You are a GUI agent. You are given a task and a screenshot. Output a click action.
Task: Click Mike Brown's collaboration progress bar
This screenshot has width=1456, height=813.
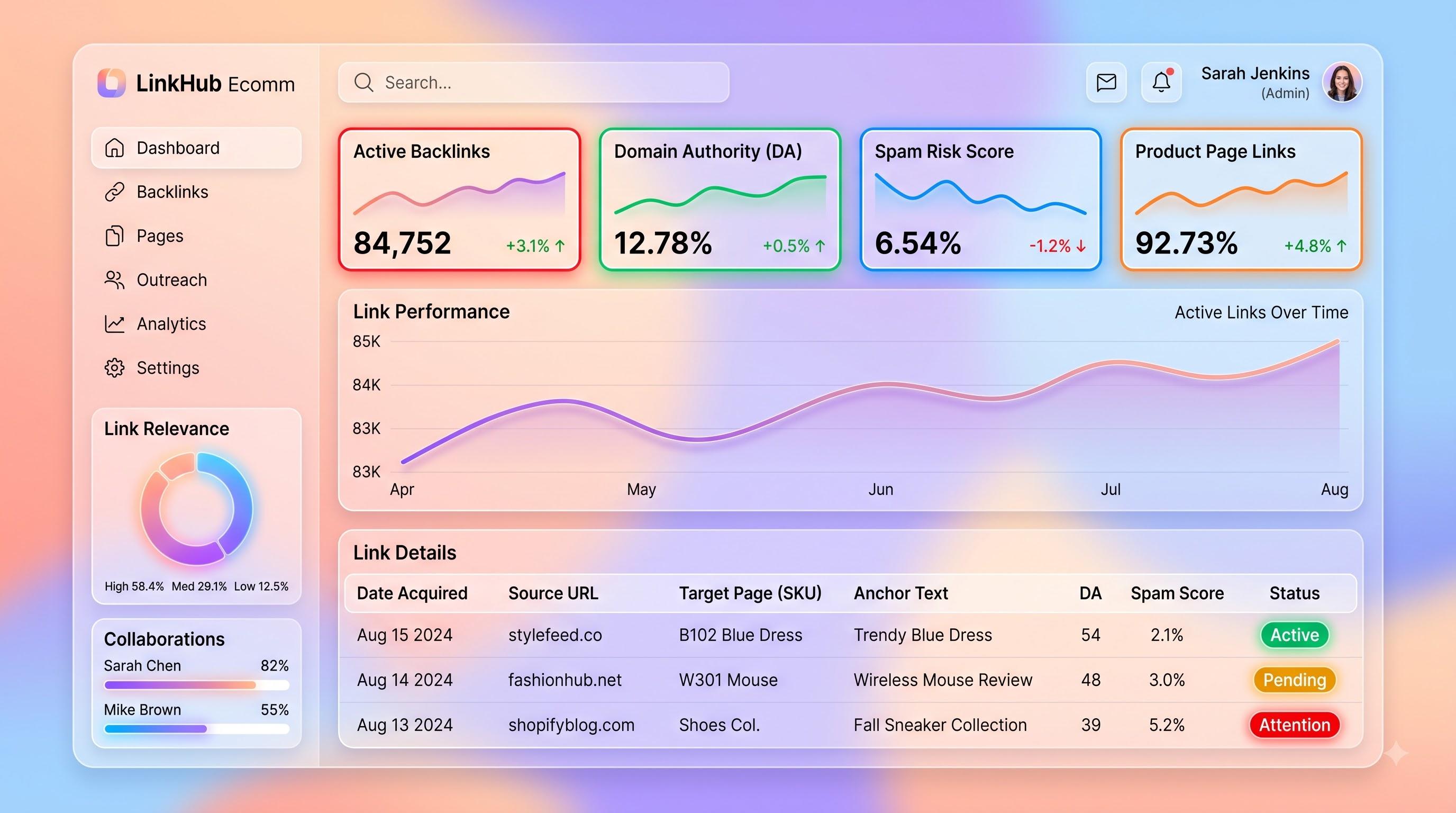click(x=196, y=729)
